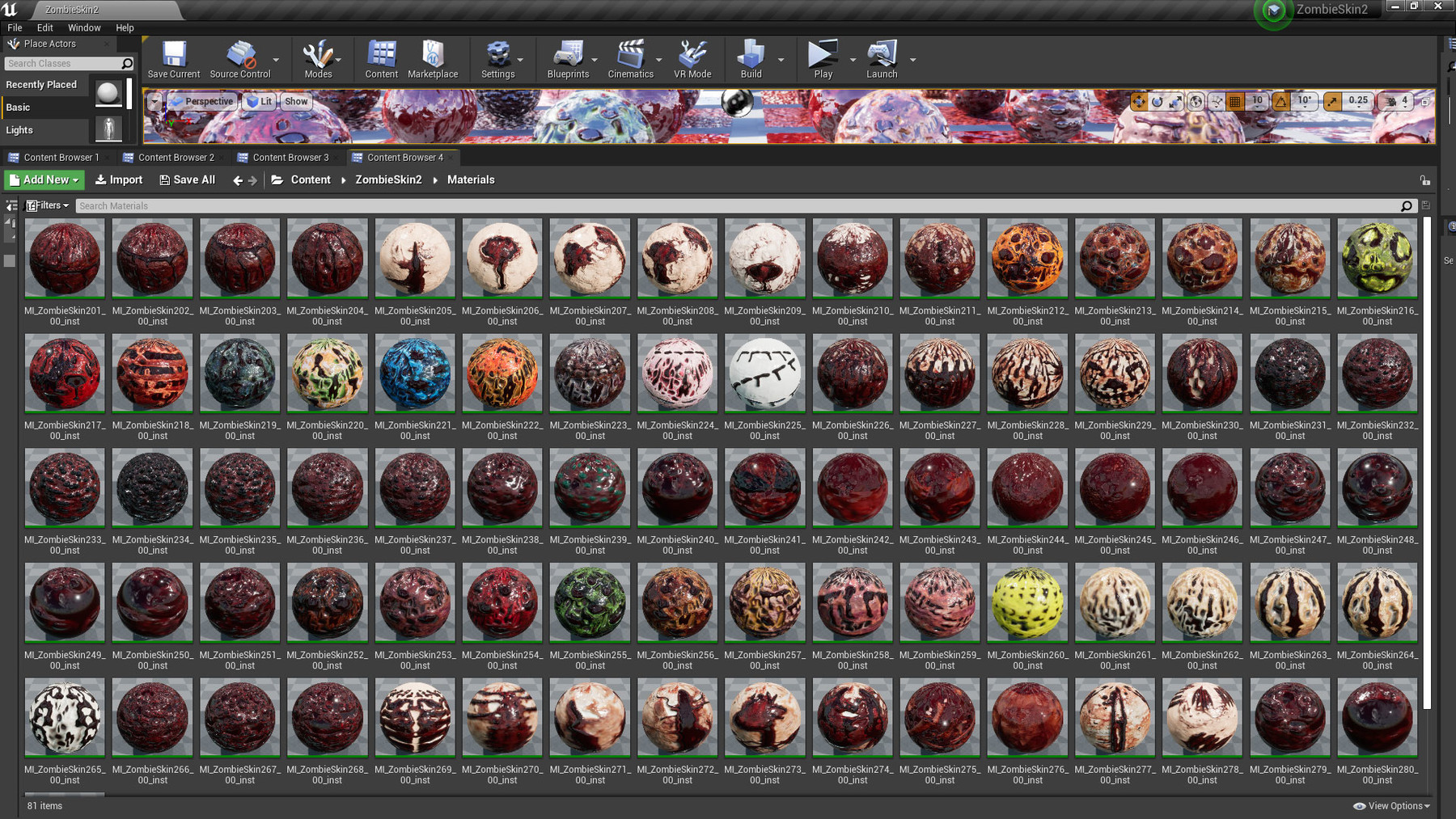Go to ZombieSkin2 in breadcrumb path
This screenshot has height=819, width=1456.
pyautogui.click(x=388, y=180)
